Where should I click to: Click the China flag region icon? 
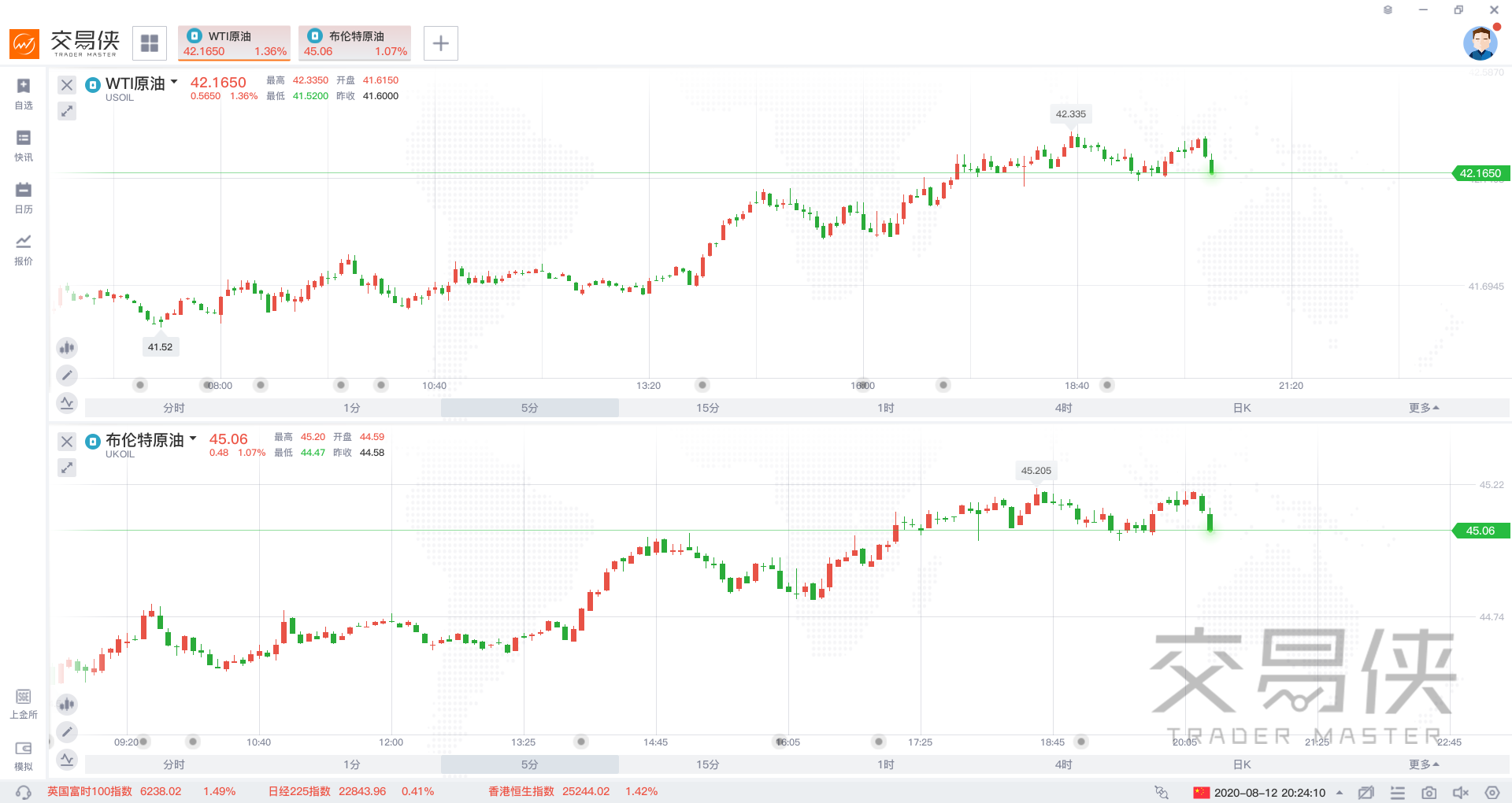coord(1202,793)
